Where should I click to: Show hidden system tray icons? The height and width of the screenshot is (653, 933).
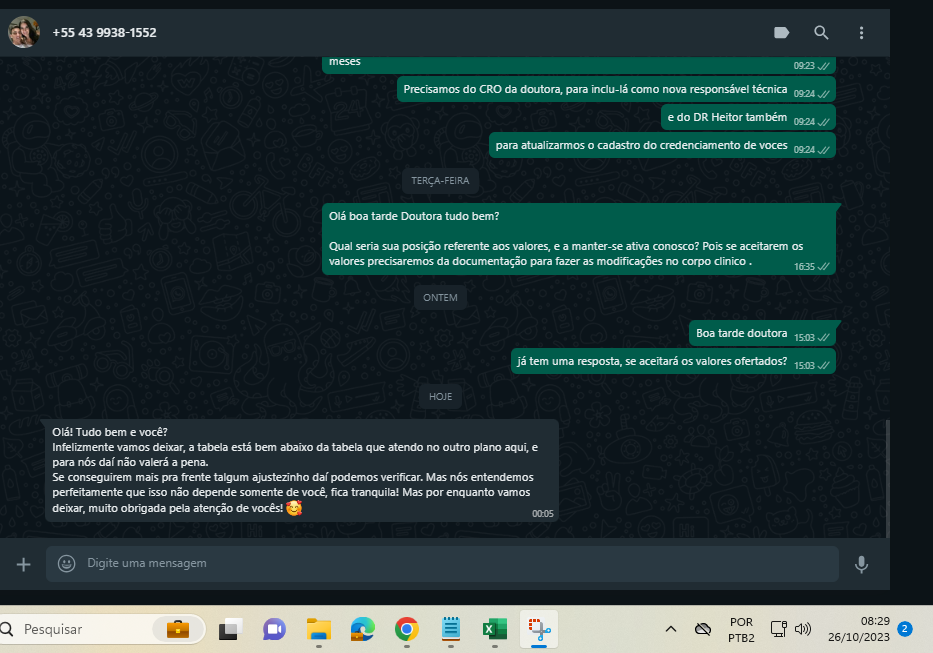pyautogui.click(x=671, y=629)
